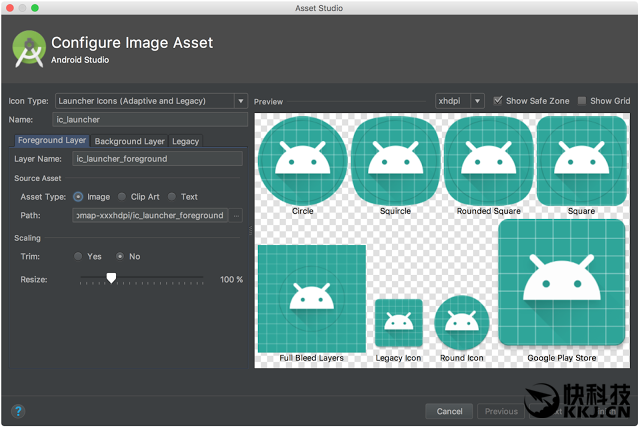Click the Full Bleed Layers preview
This screenshot has height=428, width=640.
(x=311, y=298)
